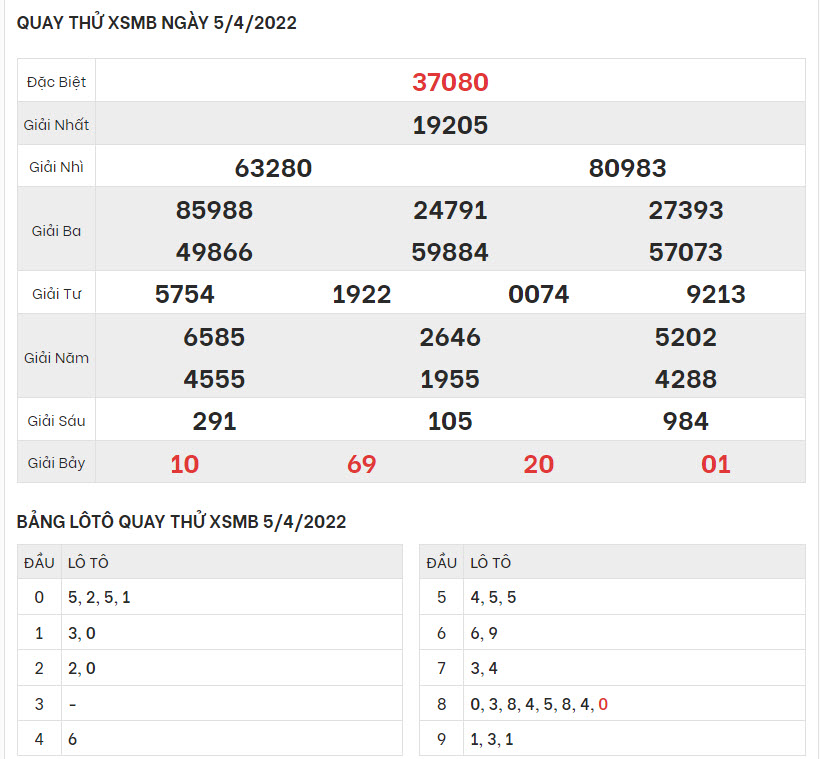The width and height of the screenshot is (820, 759).
Task: Click the BẢNG LÔTÔ QUAY THỬ XSMB heading
Action: click(181, 522)
